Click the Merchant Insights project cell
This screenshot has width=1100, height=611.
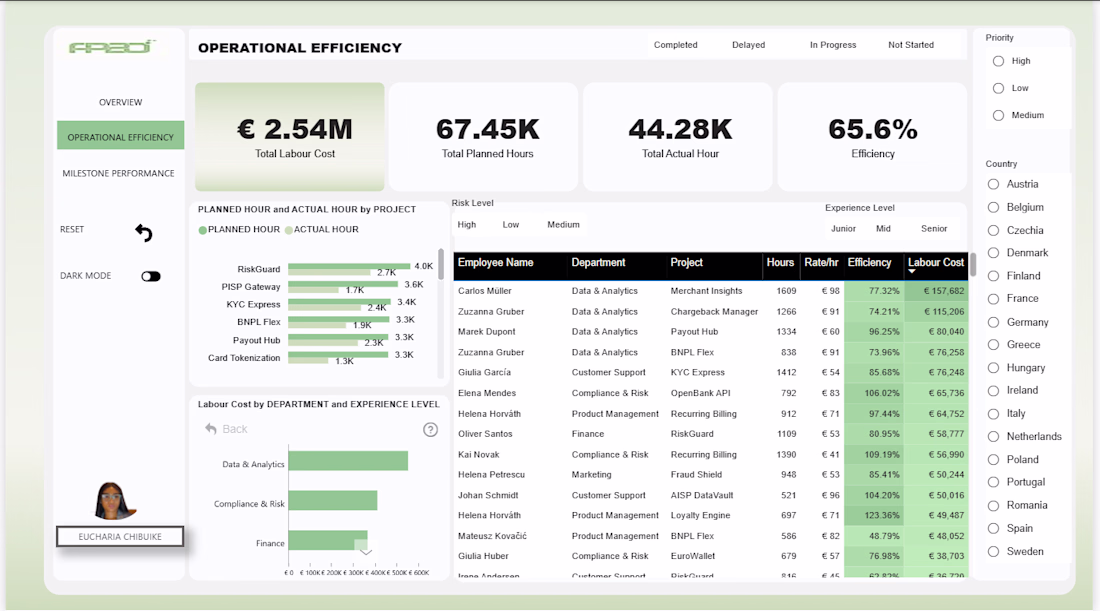(706, 290)
